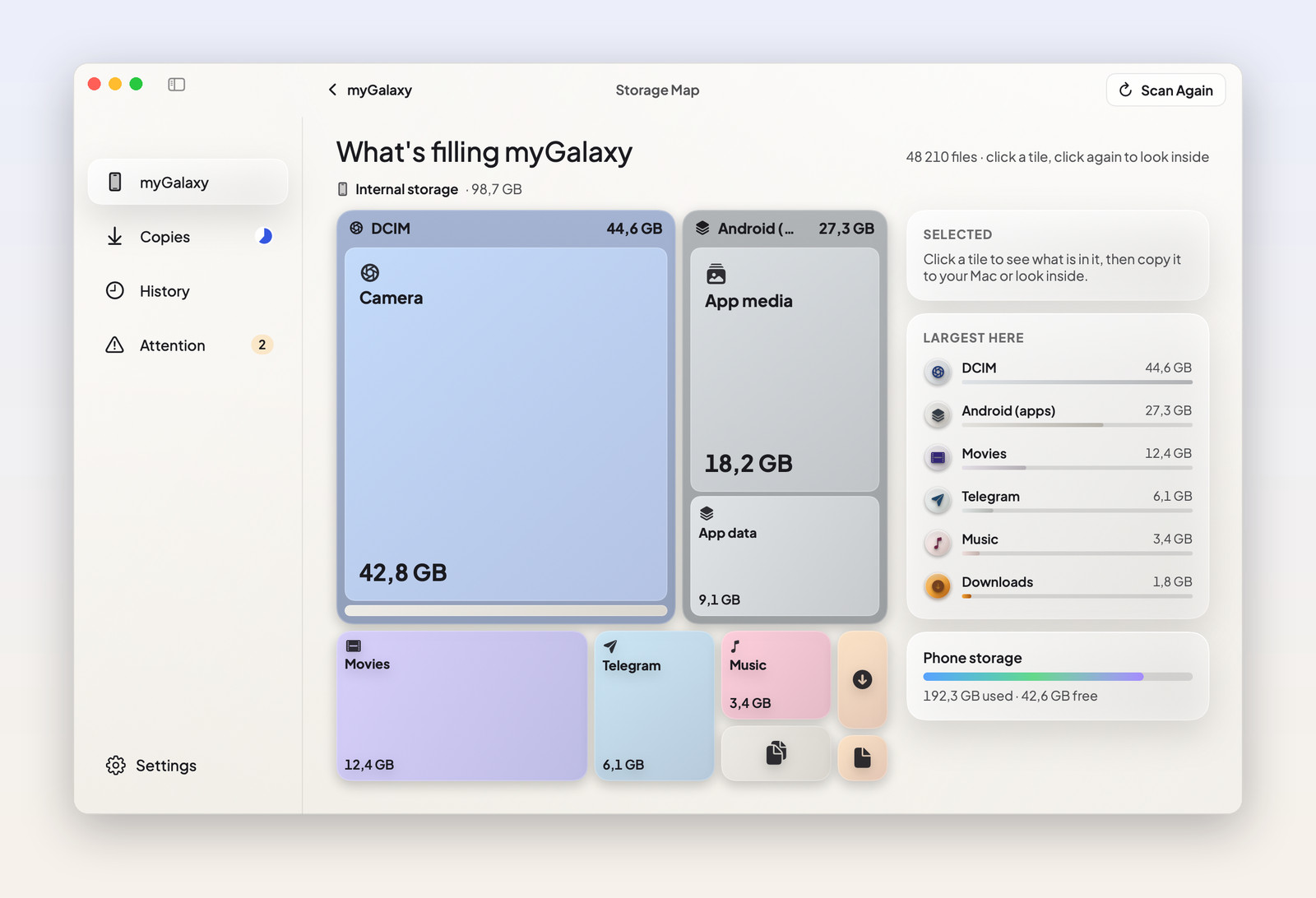
Task: Open History via the clock icon
Action: point(115,290)
